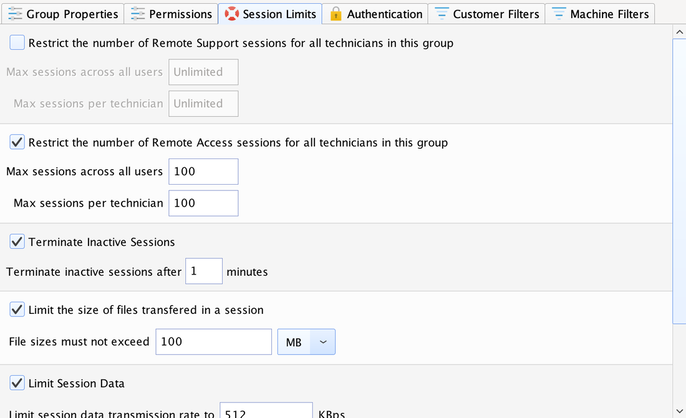686x418 pixels.
Task: Click the Permissions tab sliders icon
Action: (138, 14)
